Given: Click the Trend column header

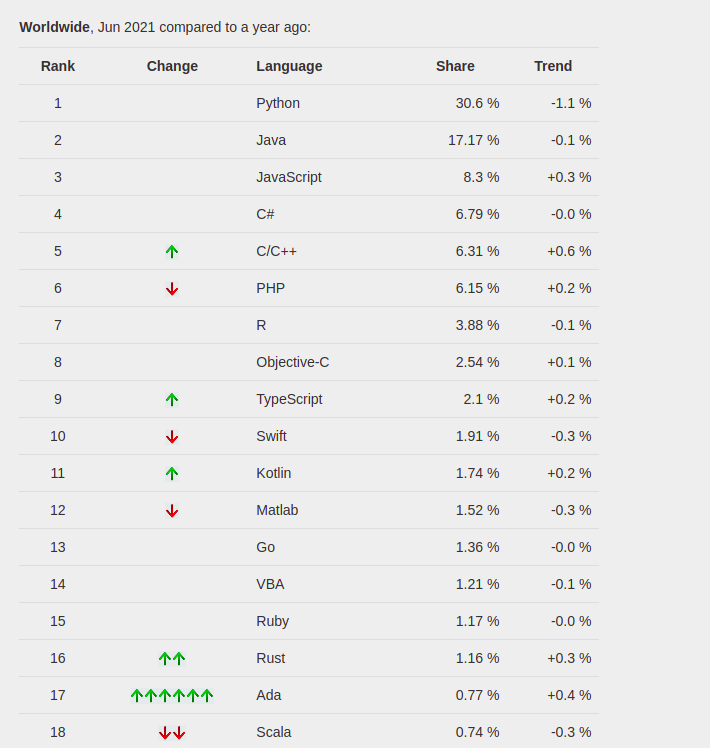Looking at the screenshot, I should point(553,66).
